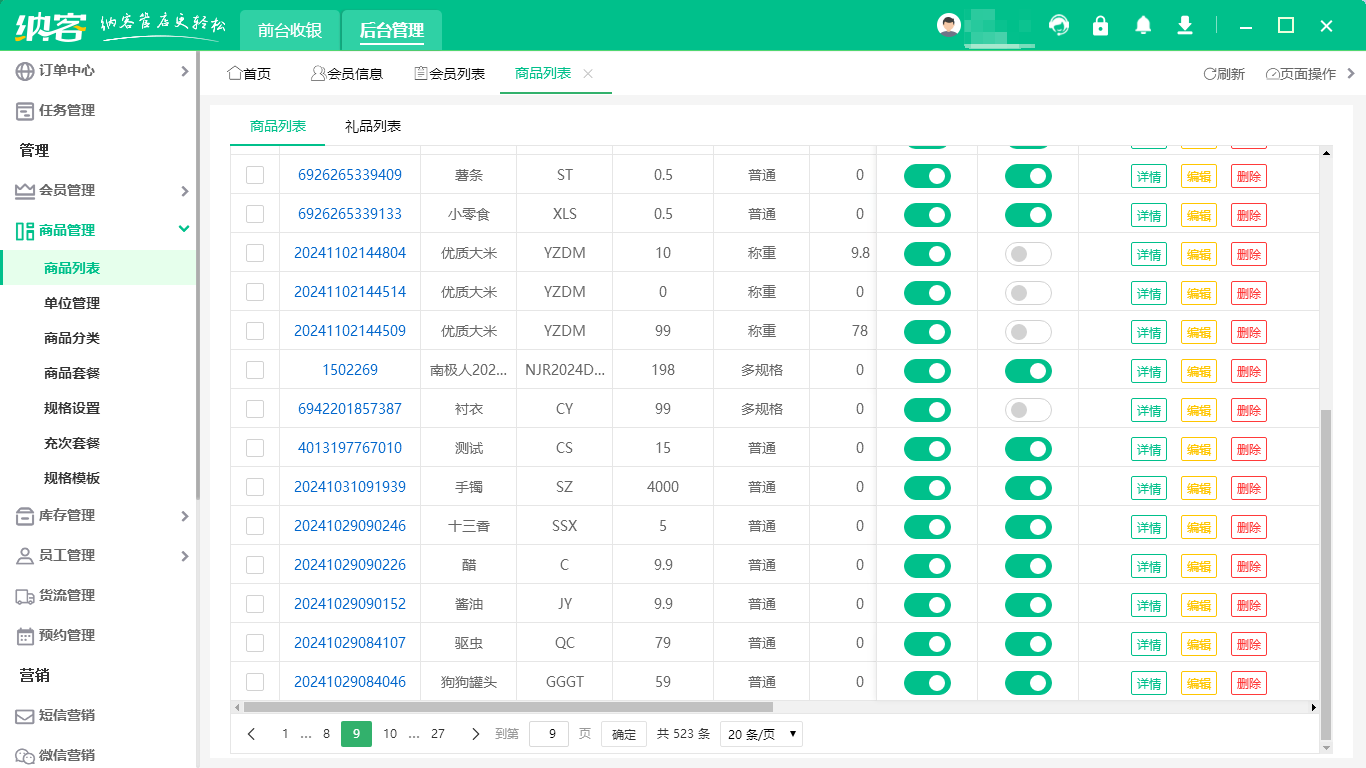The width and height of the screenshot is (1366, 768).
Task: Jump to last page 27
Action: (x=438, y=734)
